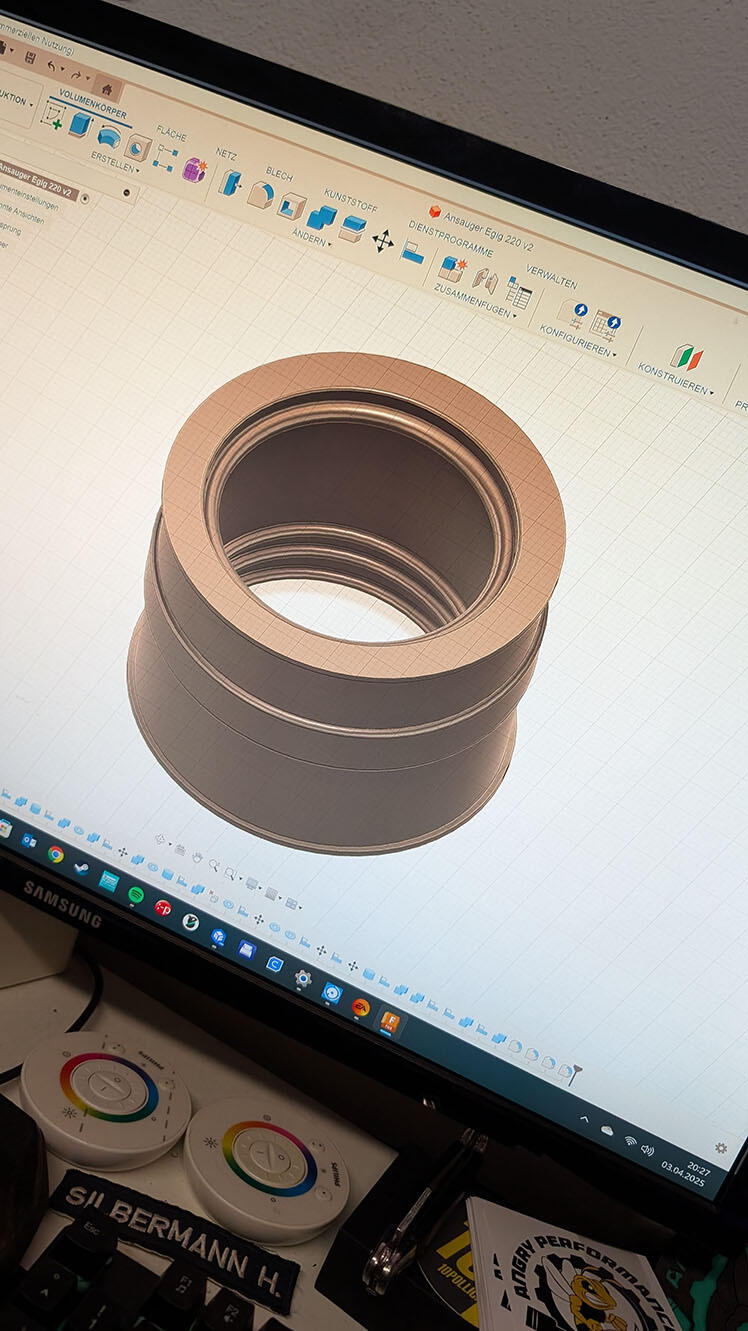Switch to the VERWALTEN tab
This screenshot has width=748, height=1331.
click(551, 277)
